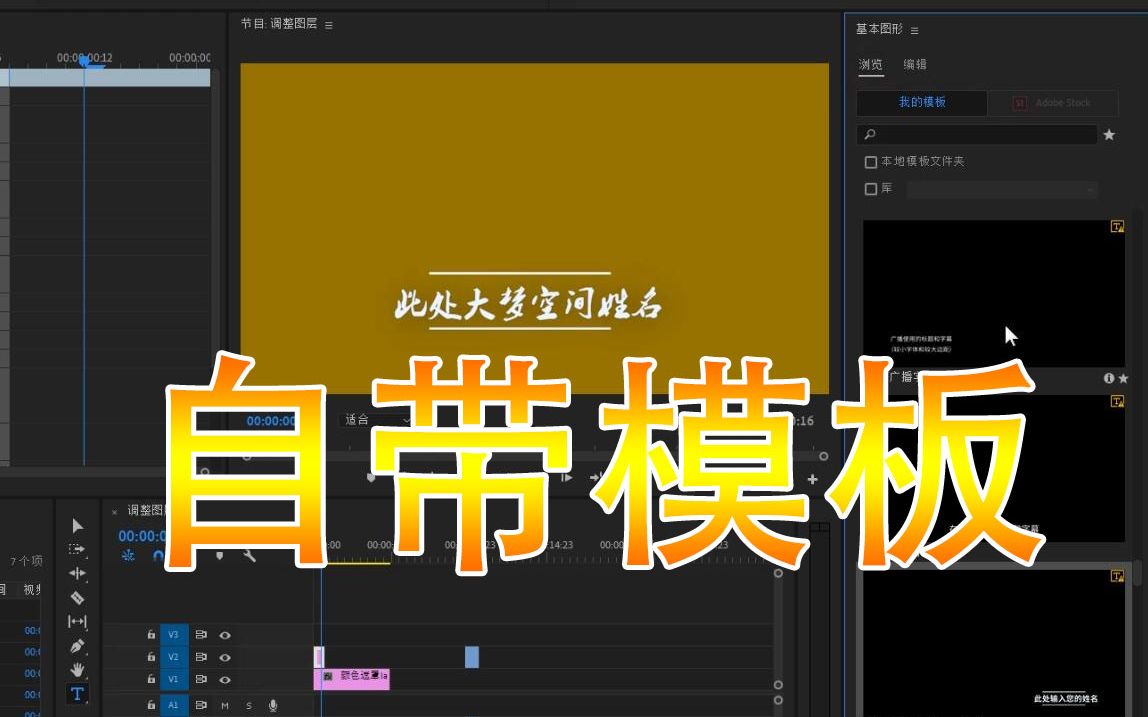Open the 节目:调整图层 panel tab menu

coord(330,24)
